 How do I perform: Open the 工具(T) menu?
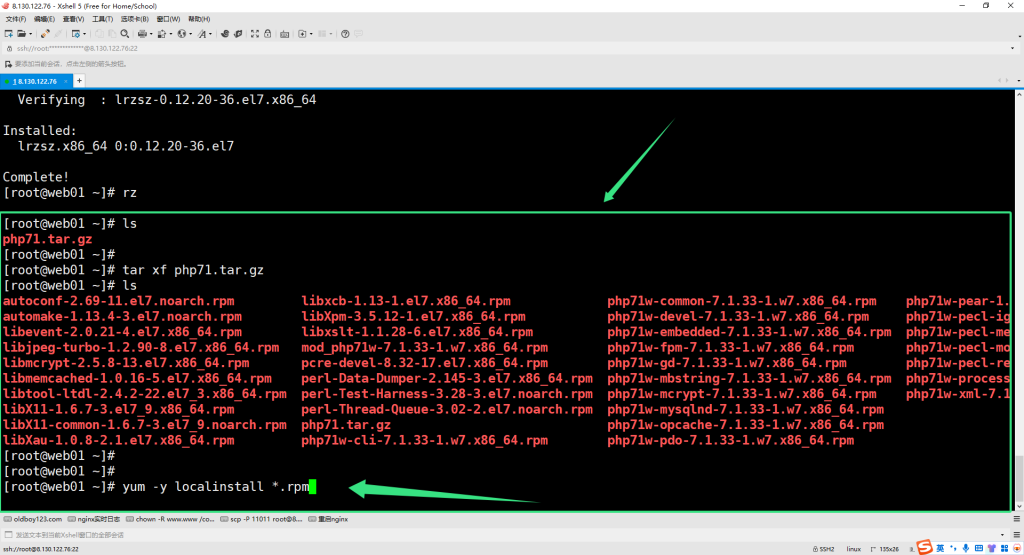tap(102, 19)
